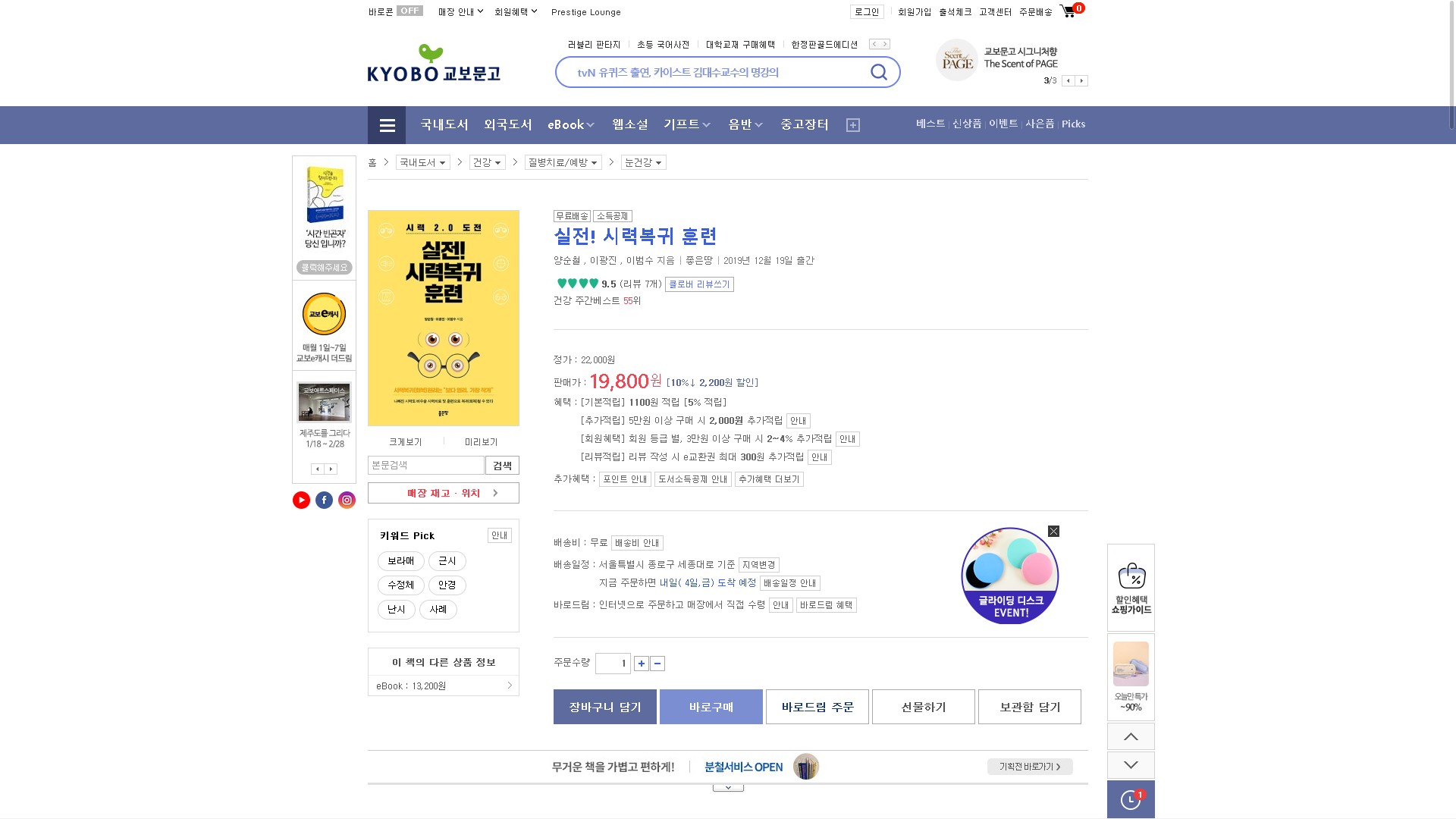Image resolution: width=1456 pixels, height=819 pixels.
Task: Click the page-down arrow on right sidebar
Action: pyautogui.click(x=1131, y=765)
